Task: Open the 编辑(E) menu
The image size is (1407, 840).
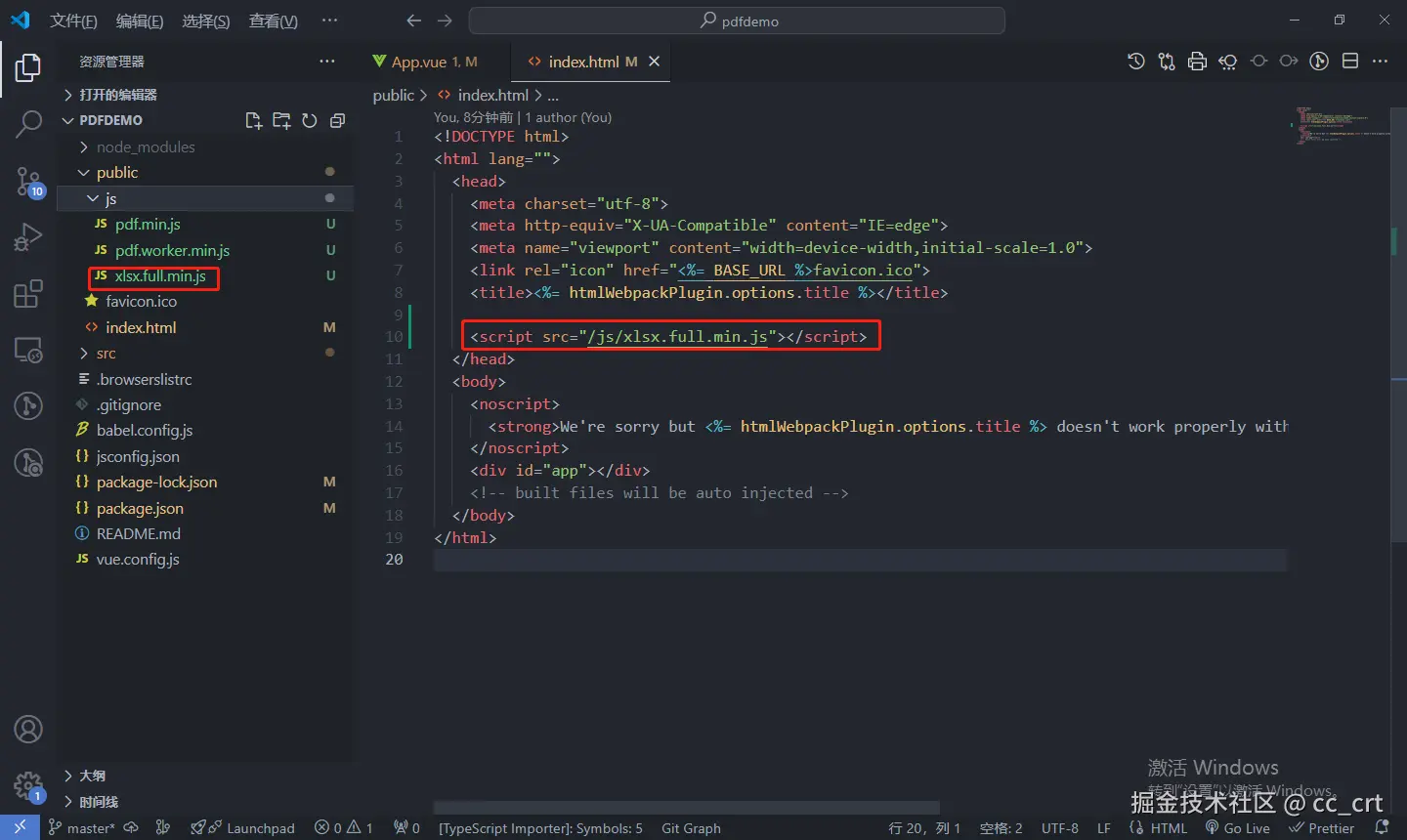Action: pos(140,21)
